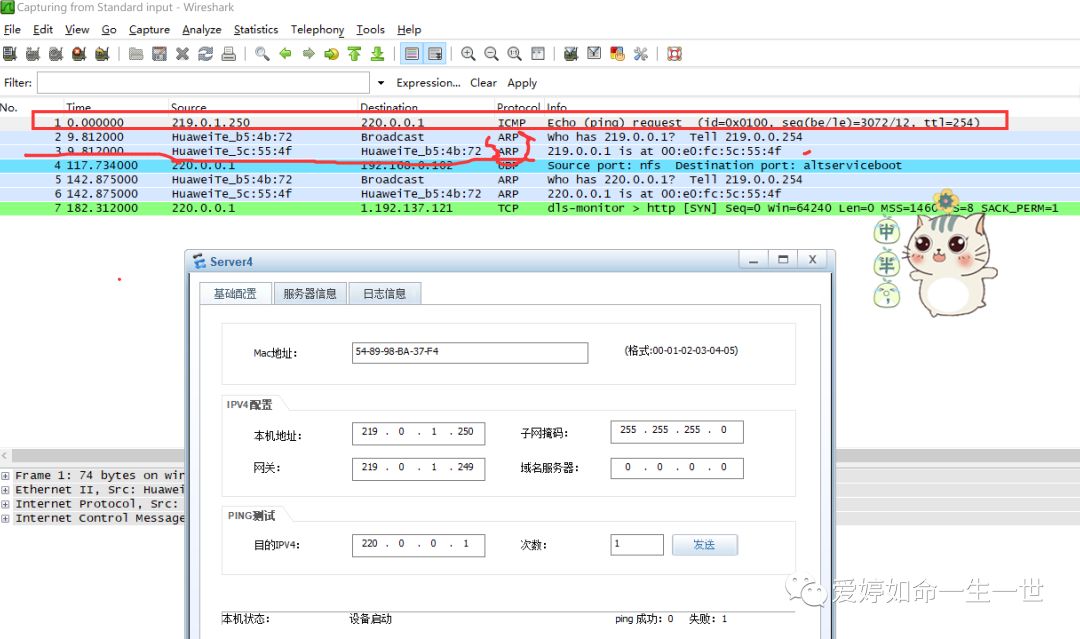Screen dimensions: 1080x639
Task: Go back in packet history arrow
Action: [285, 54]
